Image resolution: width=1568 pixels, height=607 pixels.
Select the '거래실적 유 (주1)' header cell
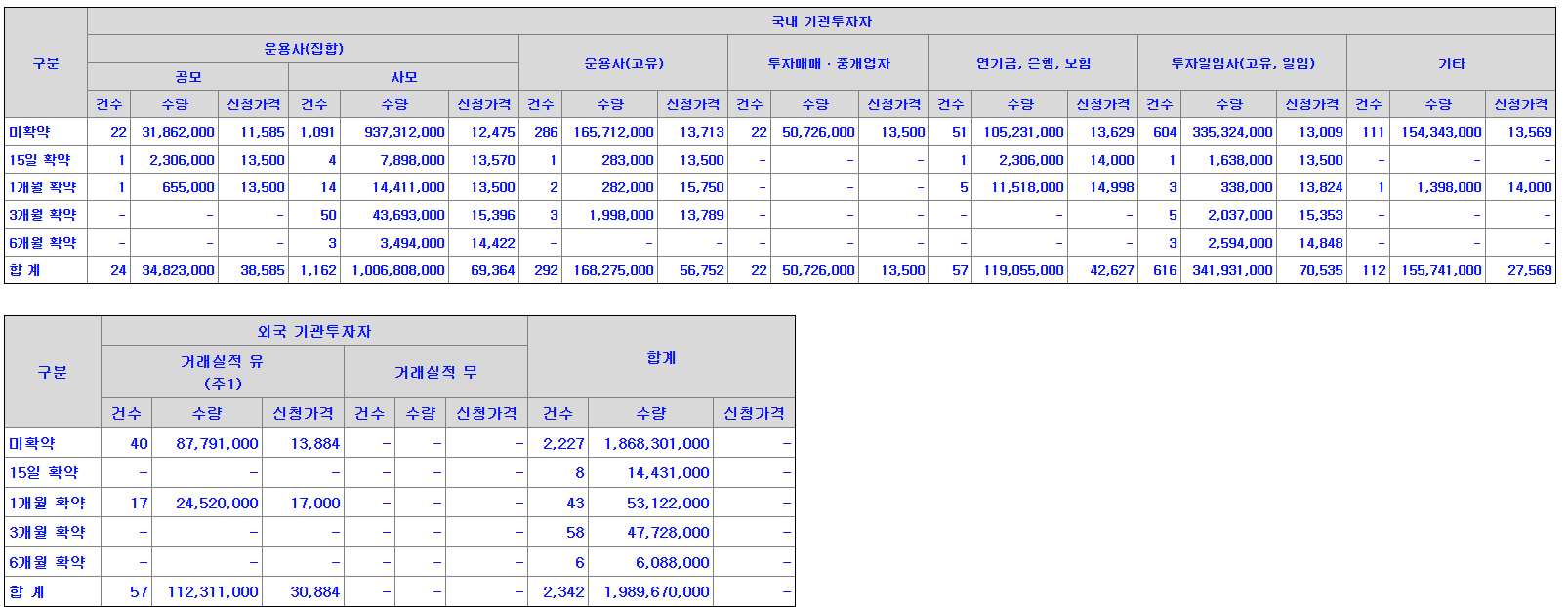click(222, 372)
